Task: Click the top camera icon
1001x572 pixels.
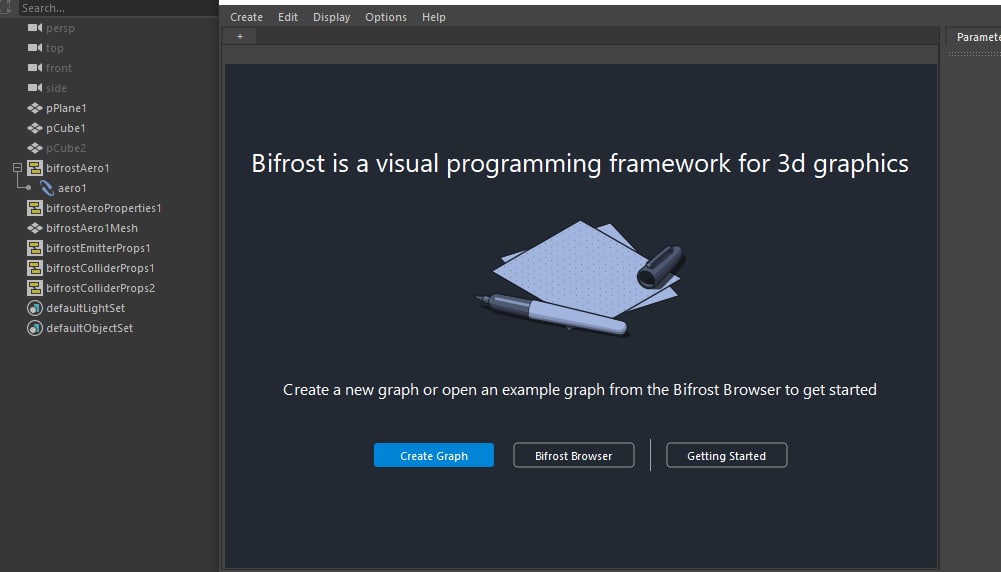Action: 35,48
